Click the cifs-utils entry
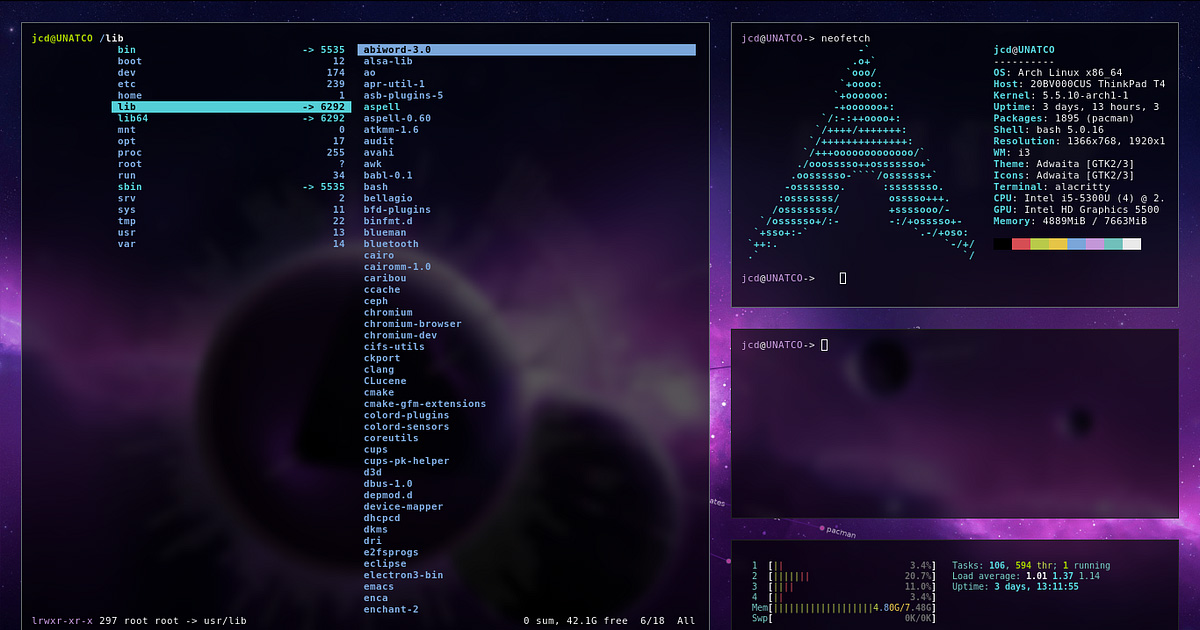The height and width of the screenshot is (630, 1200). (x=394, y=347)
